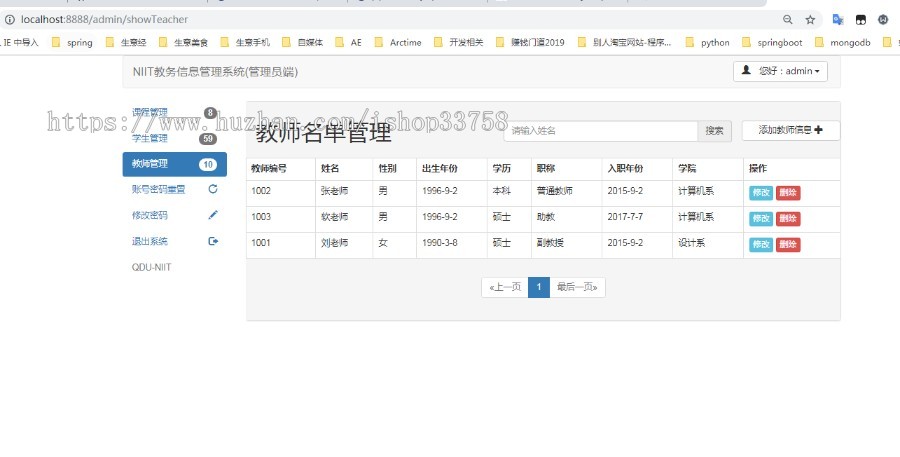The width and height of the screenshot is (900, 457).
Task: Bookmark this page with the star icon
Action: (x=810, y=20)
